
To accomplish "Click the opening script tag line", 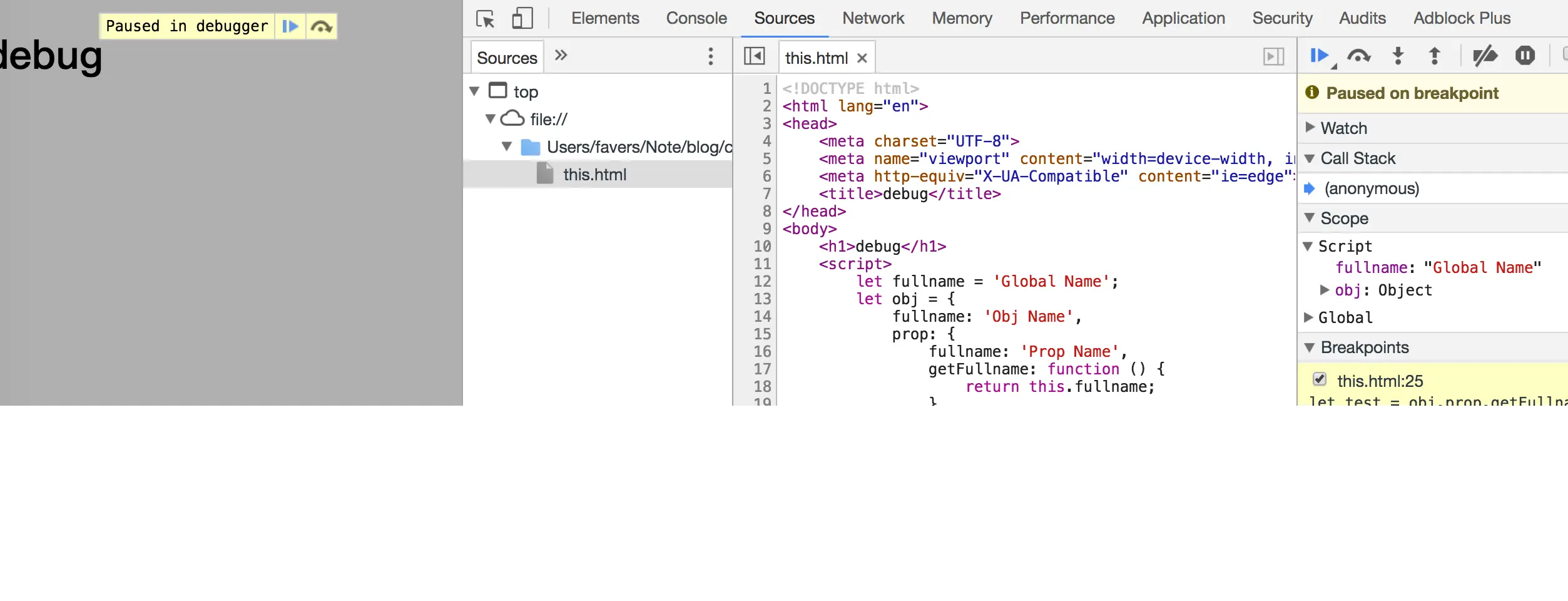I will [x=855, y=264].
